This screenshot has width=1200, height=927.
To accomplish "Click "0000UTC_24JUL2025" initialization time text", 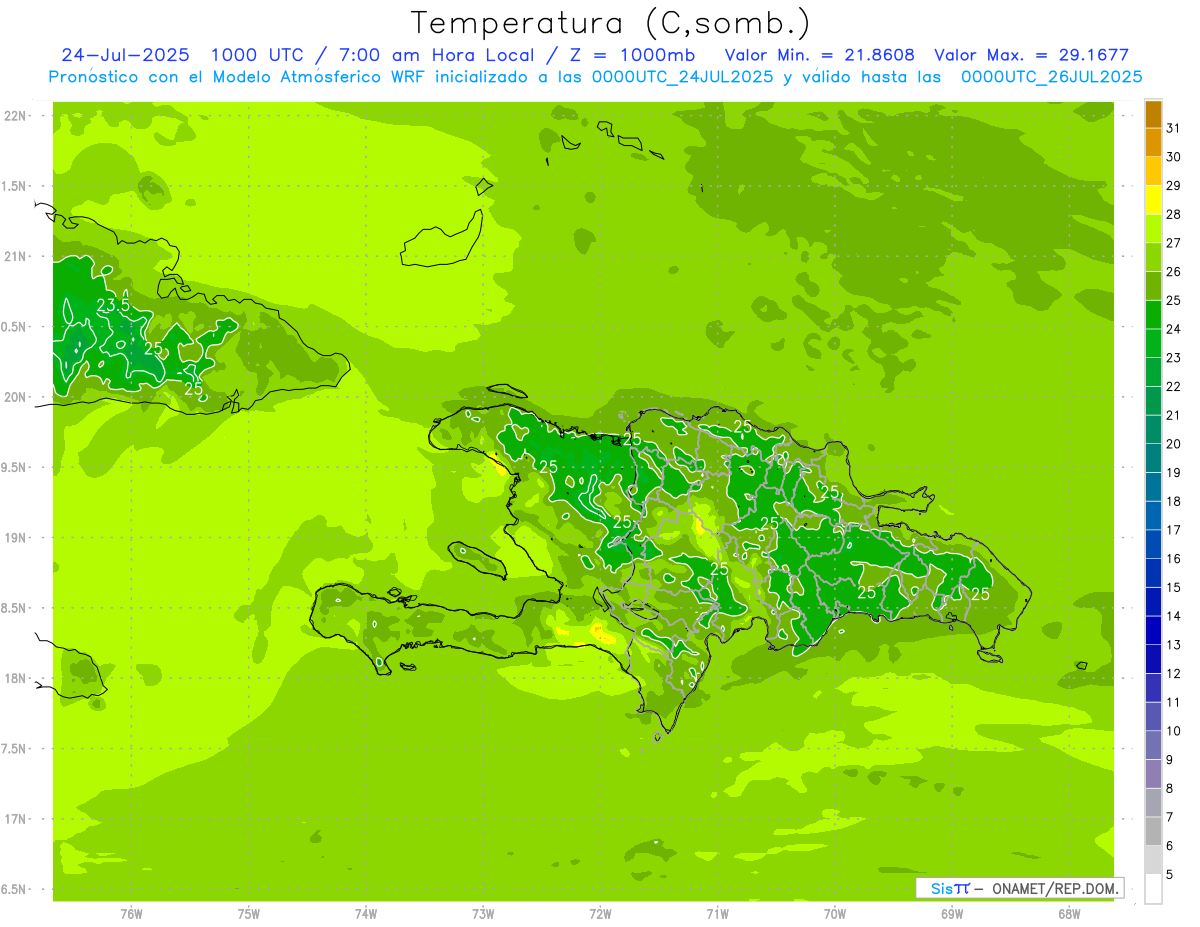I will tap(683, 77).
